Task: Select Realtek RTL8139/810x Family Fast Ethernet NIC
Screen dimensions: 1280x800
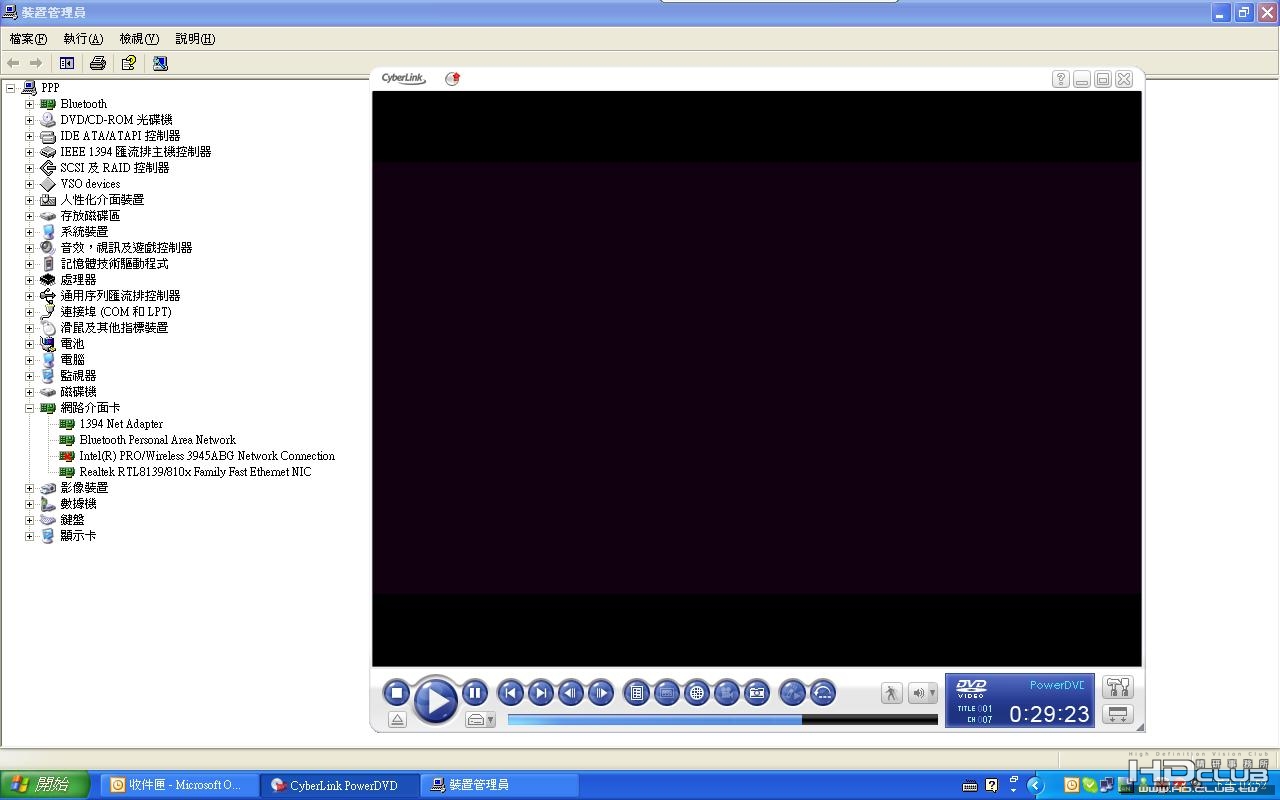Action: pos(195,472)
